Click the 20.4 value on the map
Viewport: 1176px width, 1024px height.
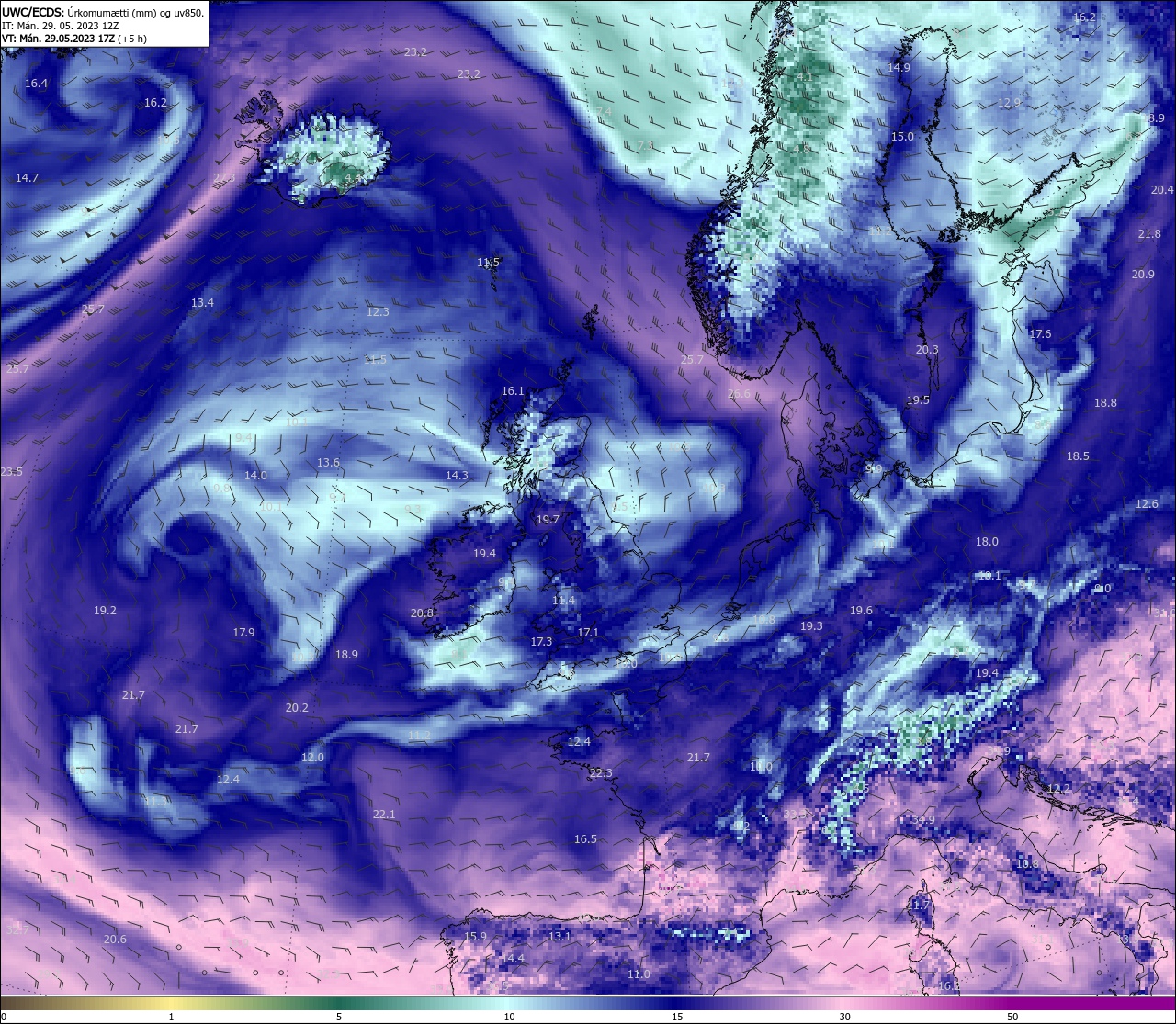click(x=1162, y=190)
